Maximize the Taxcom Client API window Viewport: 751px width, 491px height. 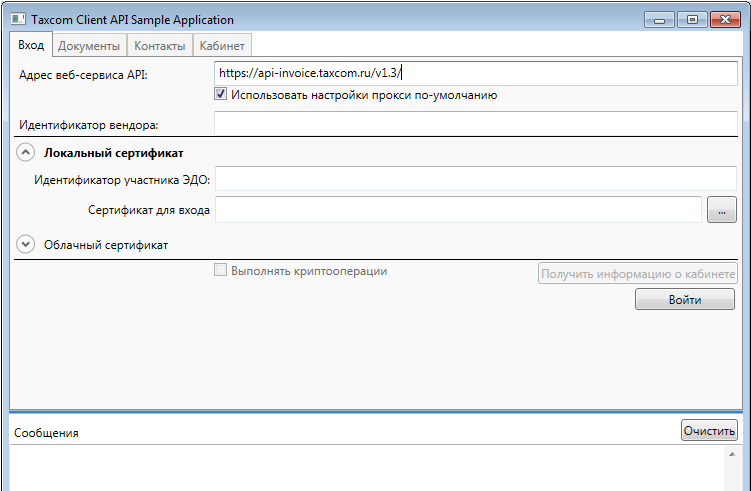point(691,19)
